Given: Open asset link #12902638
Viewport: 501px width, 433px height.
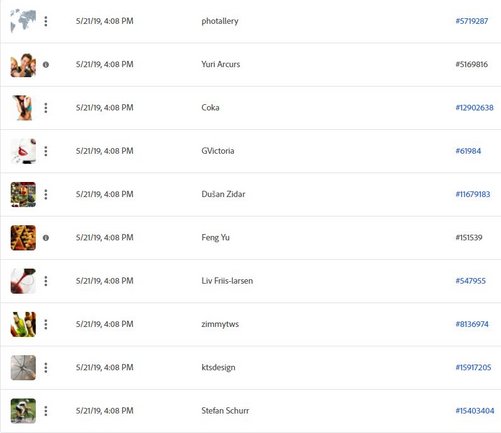Looking at the screenshot, I should [x=474, y=108].
